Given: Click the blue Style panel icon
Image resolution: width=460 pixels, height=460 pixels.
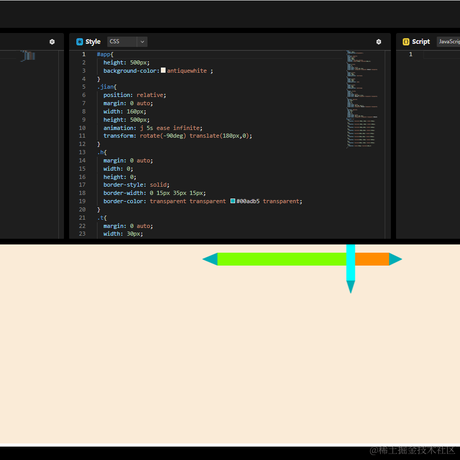Looking at the screenshot, I should point(79,42).
